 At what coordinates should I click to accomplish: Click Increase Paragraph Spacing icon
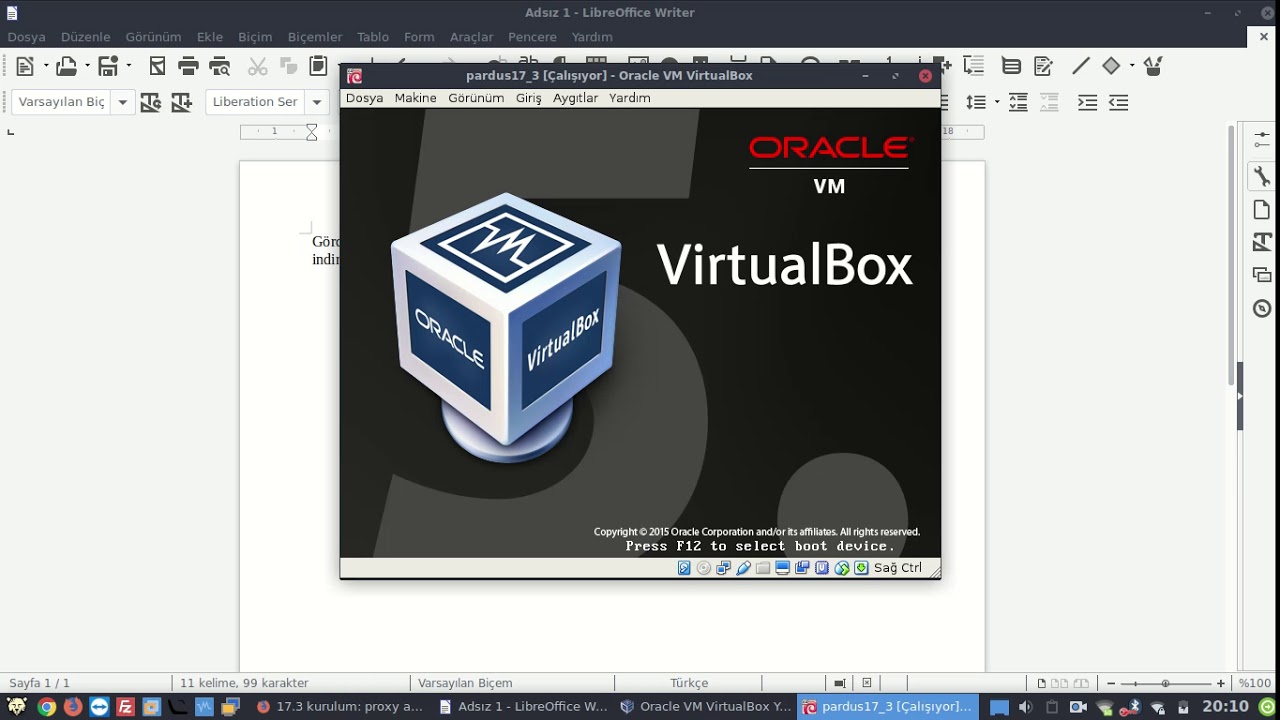click(x=1018, y=102)
